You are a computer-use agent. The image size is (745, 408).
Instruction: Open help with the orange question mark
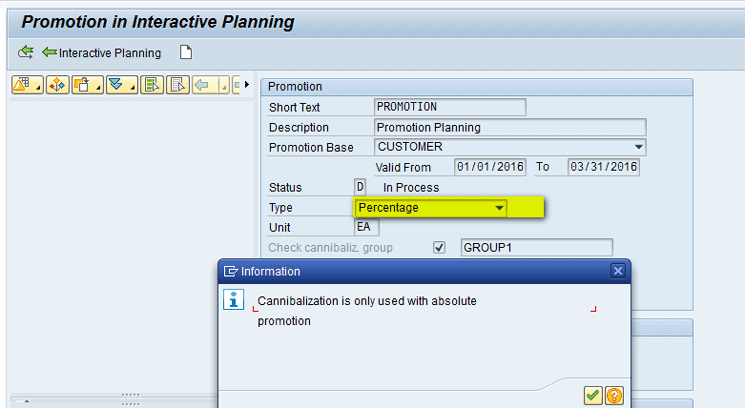point(614,395)
